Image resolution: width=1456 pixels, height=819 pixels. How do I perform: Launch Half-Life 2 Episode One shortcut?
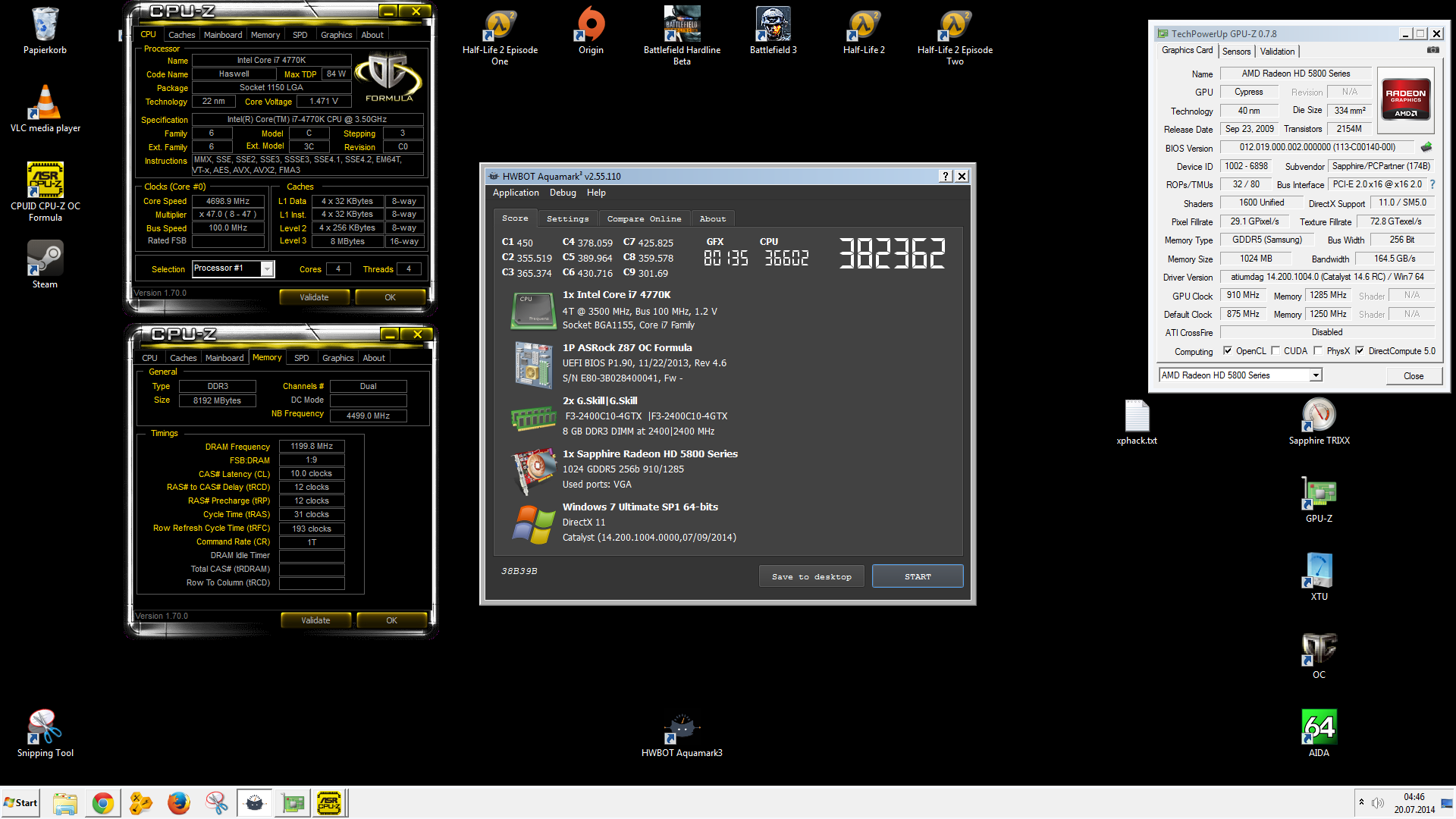(x=500, y=36)
